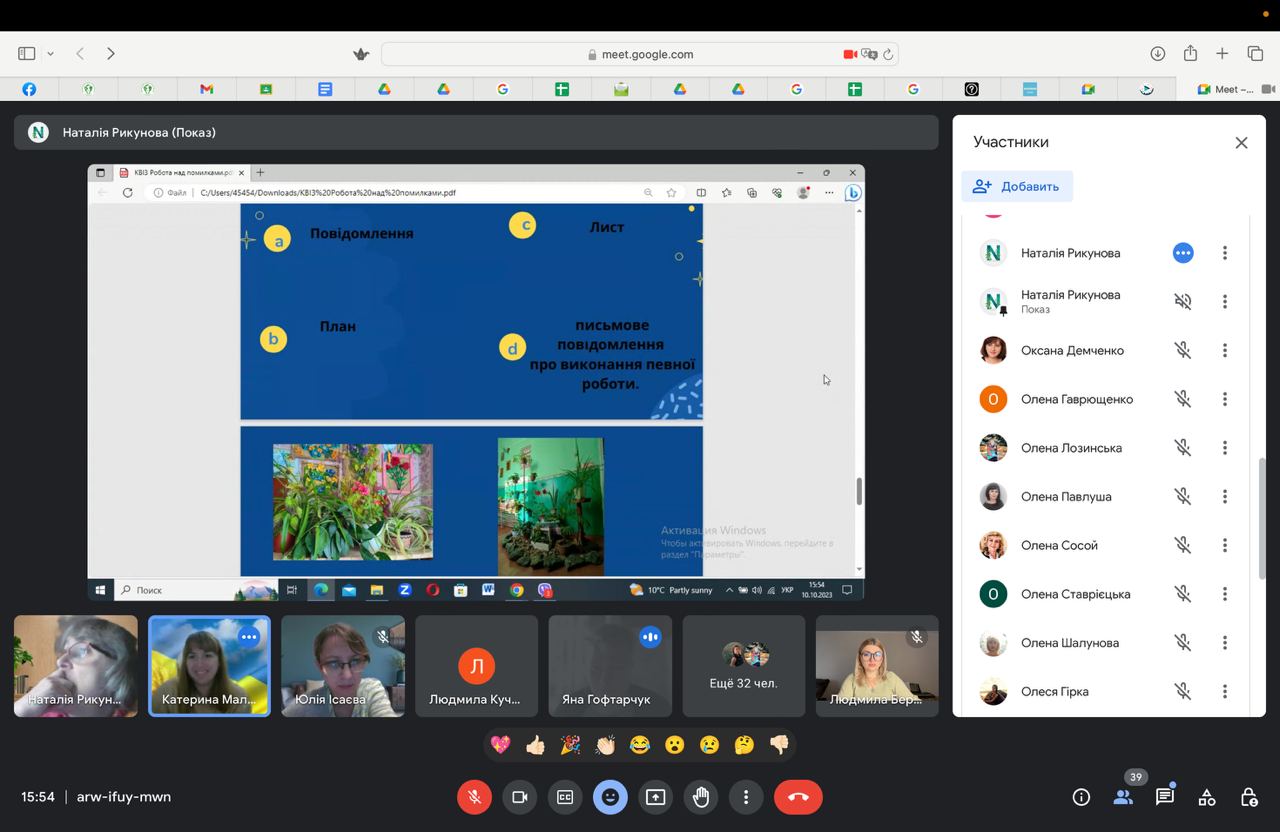Turn on closed captions

click(565, 797)
